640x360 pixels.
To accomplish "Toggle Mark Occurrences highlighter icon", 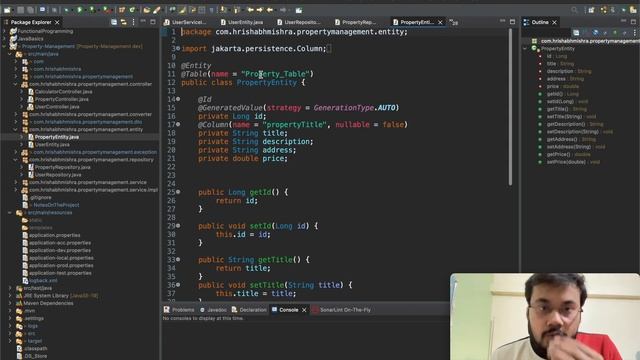I will click(182, 10).
